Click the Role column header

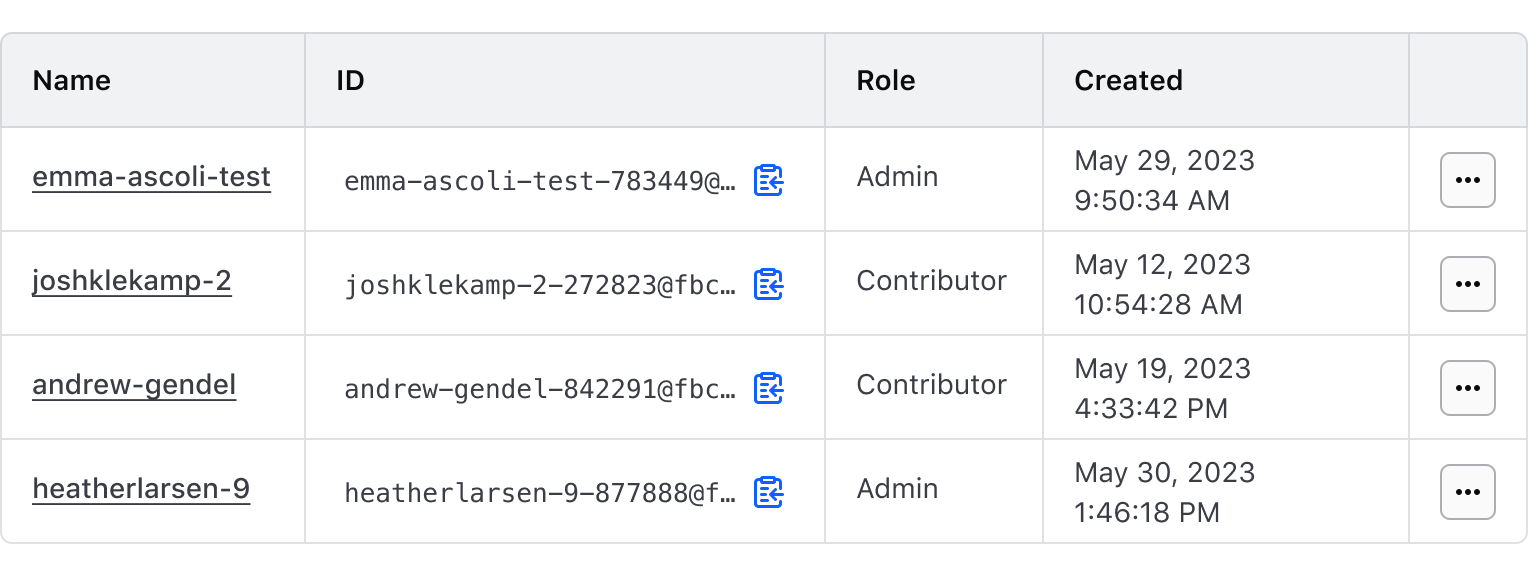click(886, 80)
